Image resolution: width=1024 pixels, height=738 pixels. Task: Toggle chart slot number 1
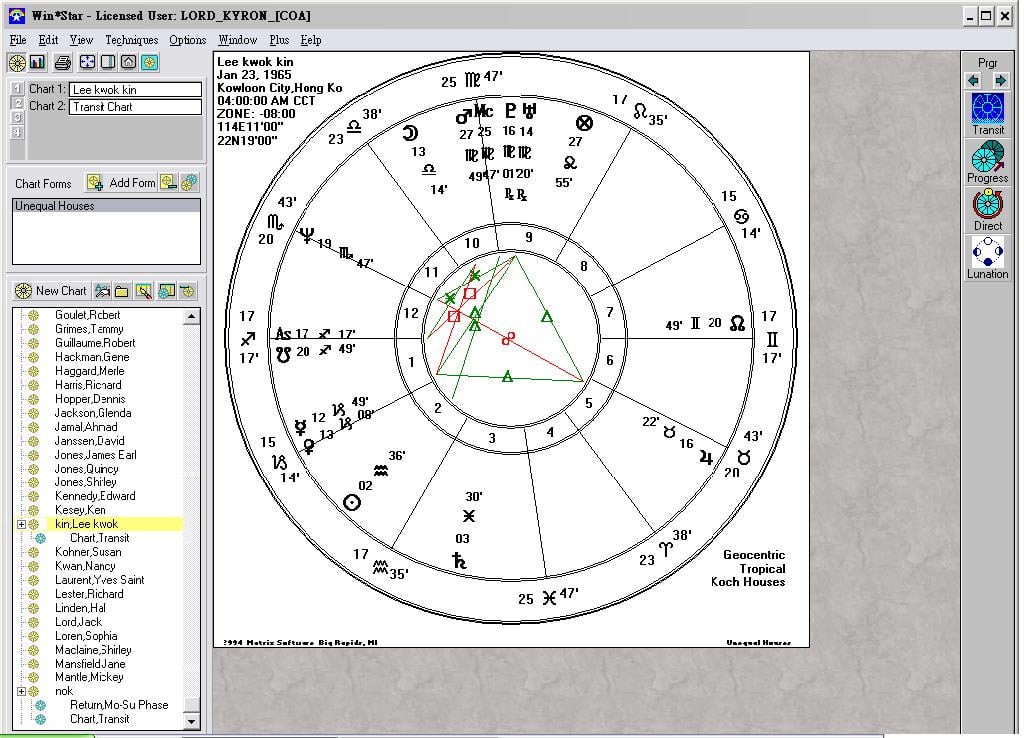pos(16,90)
